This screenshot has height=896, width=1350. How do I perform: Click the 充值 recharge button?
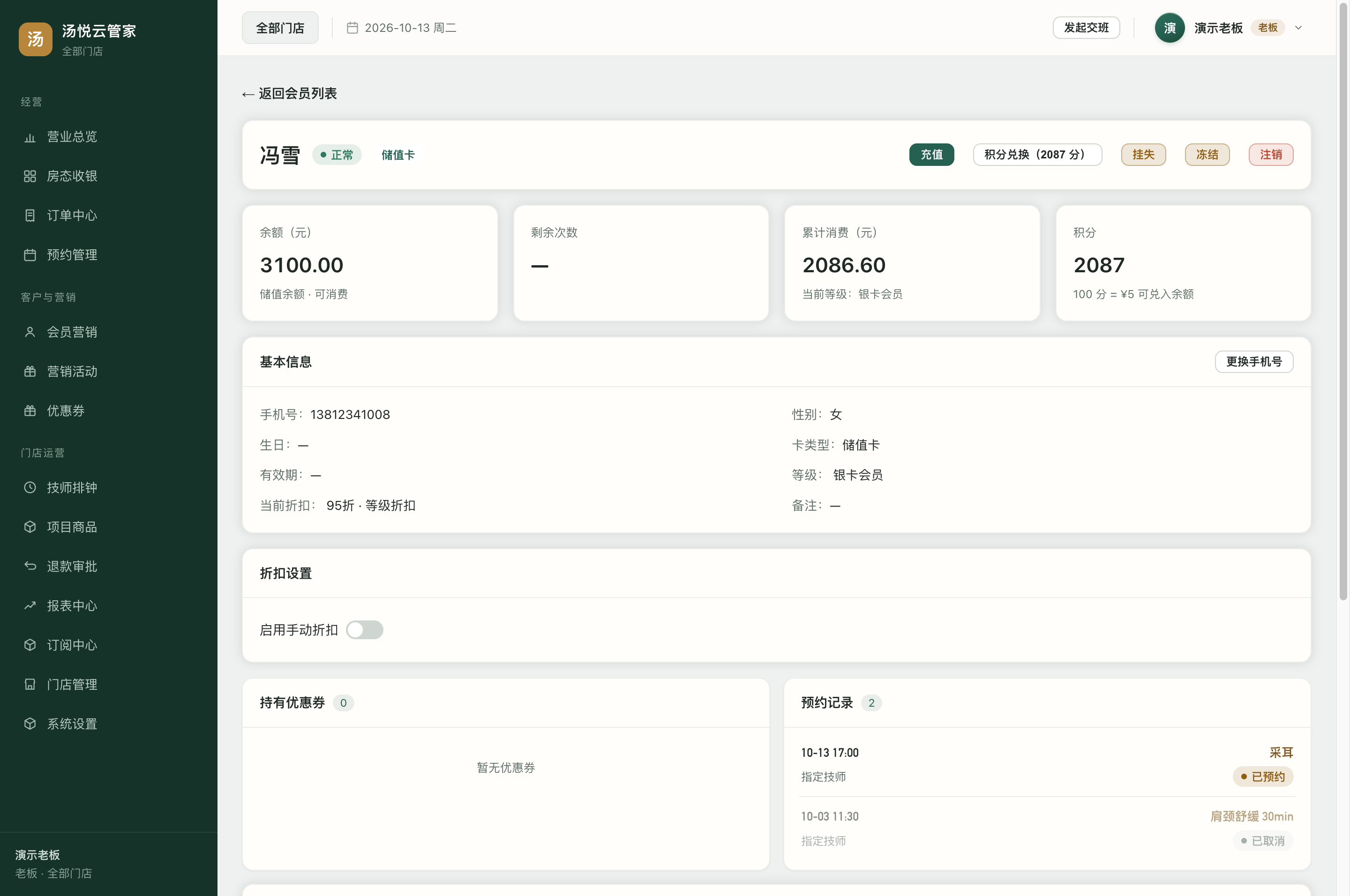point(931,154)
